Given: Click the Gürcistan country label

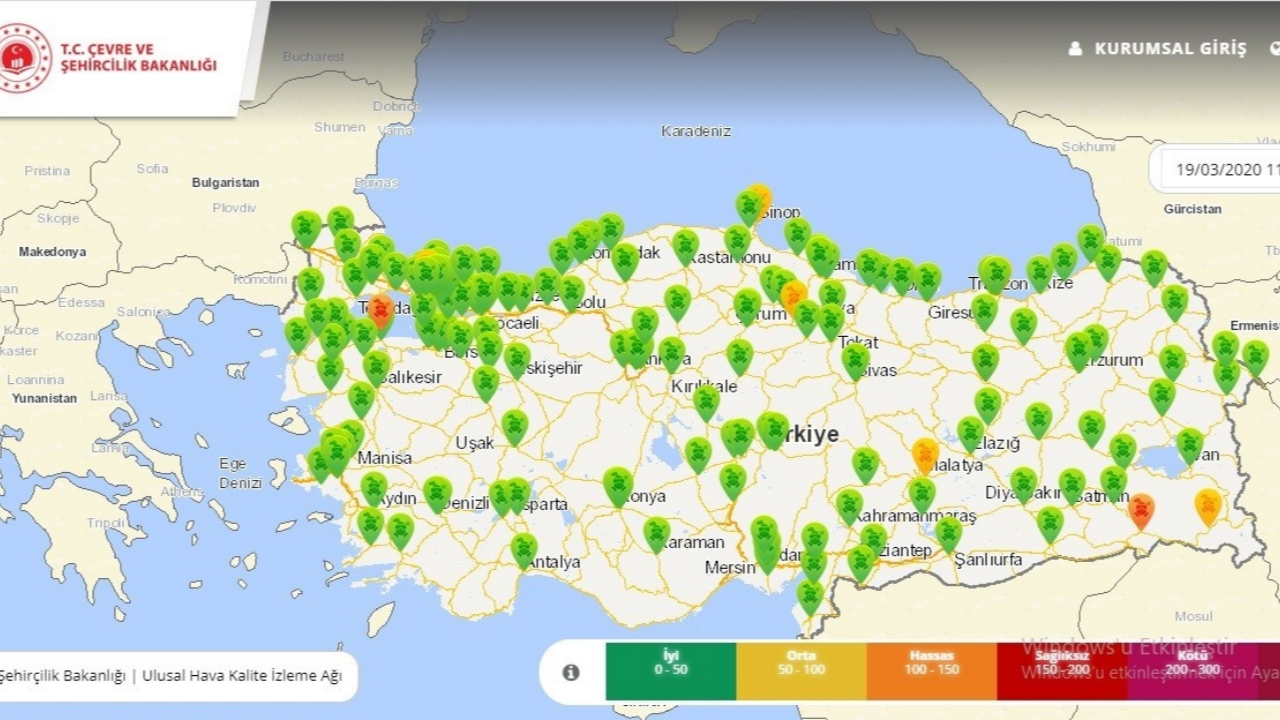Looking at the screenshot, I should [1192, 209].
